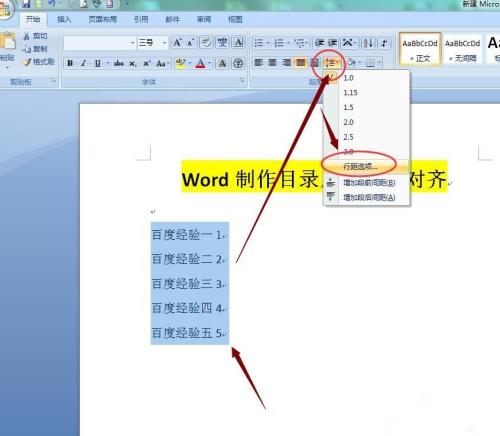Open the 引用 ribbon tab
500x436 pixels.
coord(141,19)
